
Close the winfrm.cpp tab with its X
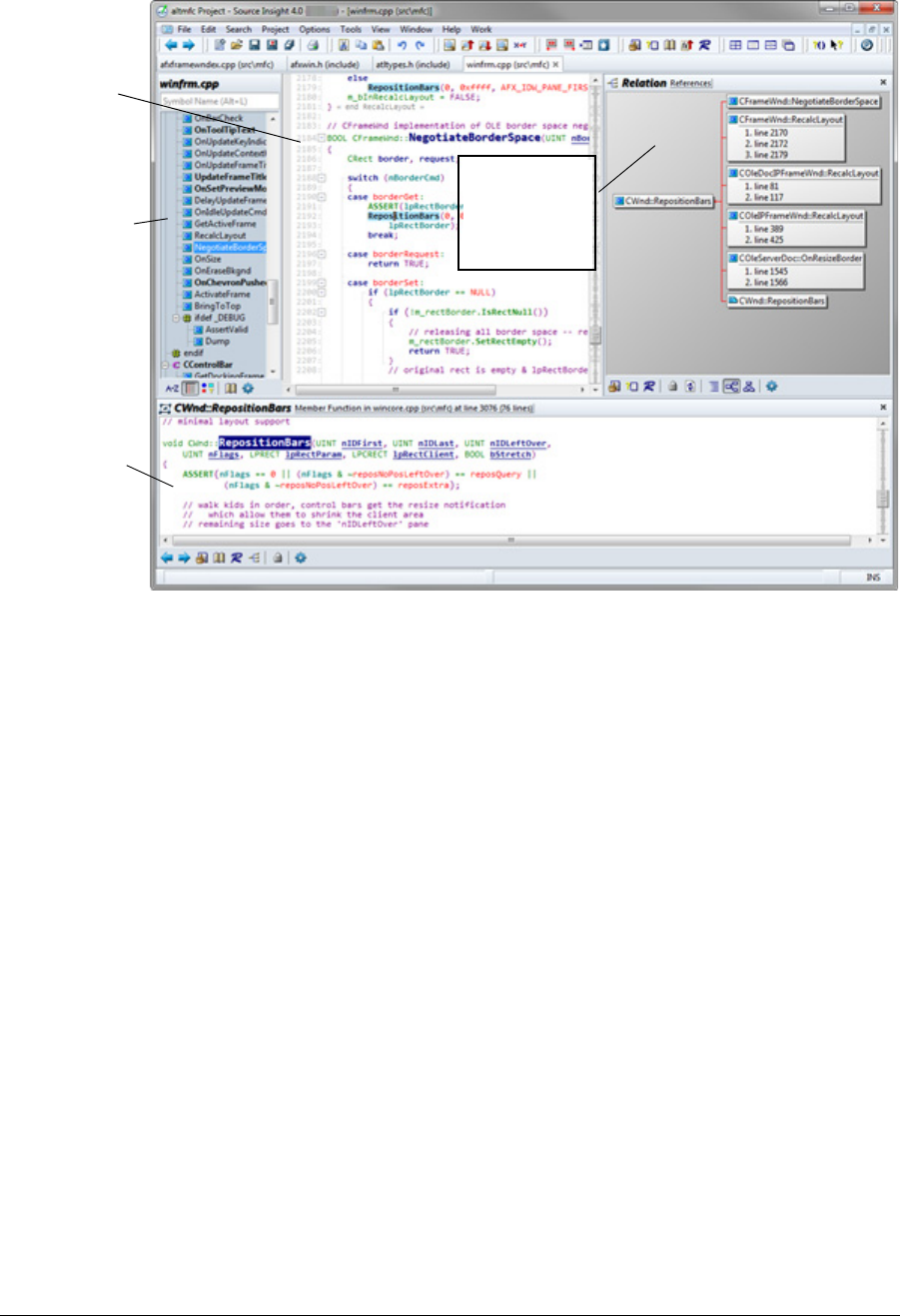(x=556, y=64)
